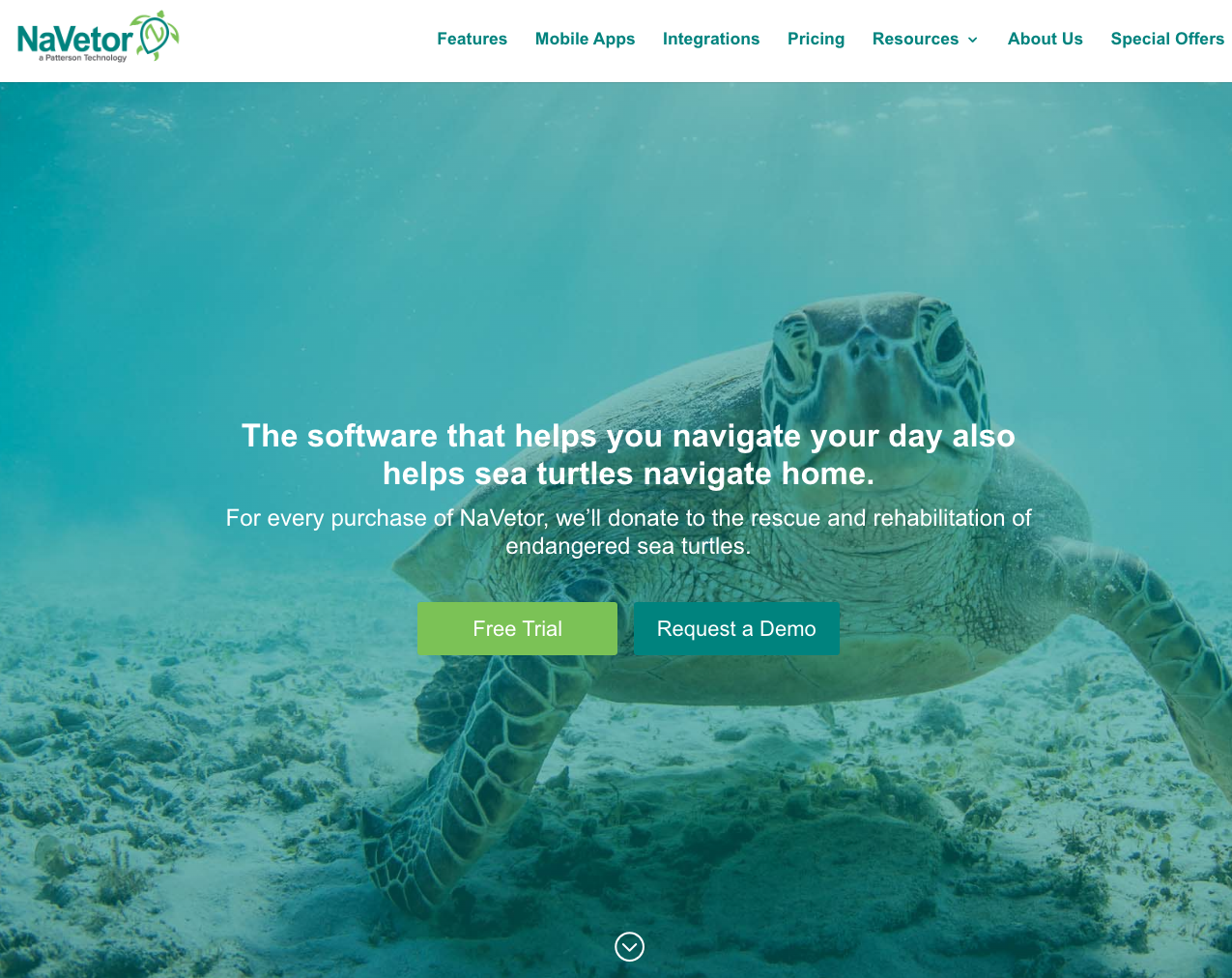
Task: Select the Integrations nav link
Action: click(x=711, y=39)
